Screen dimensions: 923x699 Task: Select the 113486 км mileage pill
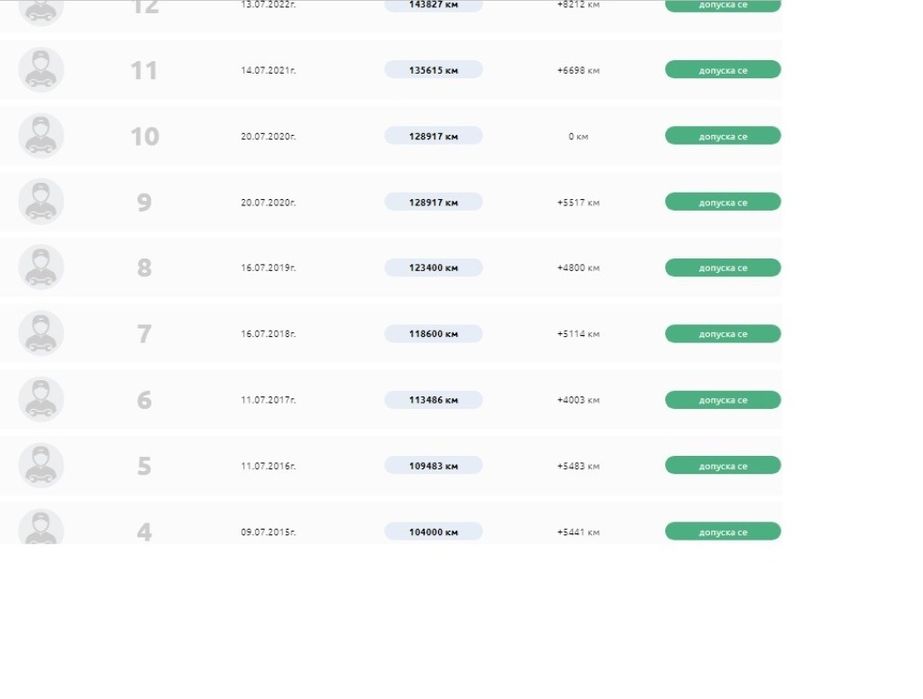433,400
